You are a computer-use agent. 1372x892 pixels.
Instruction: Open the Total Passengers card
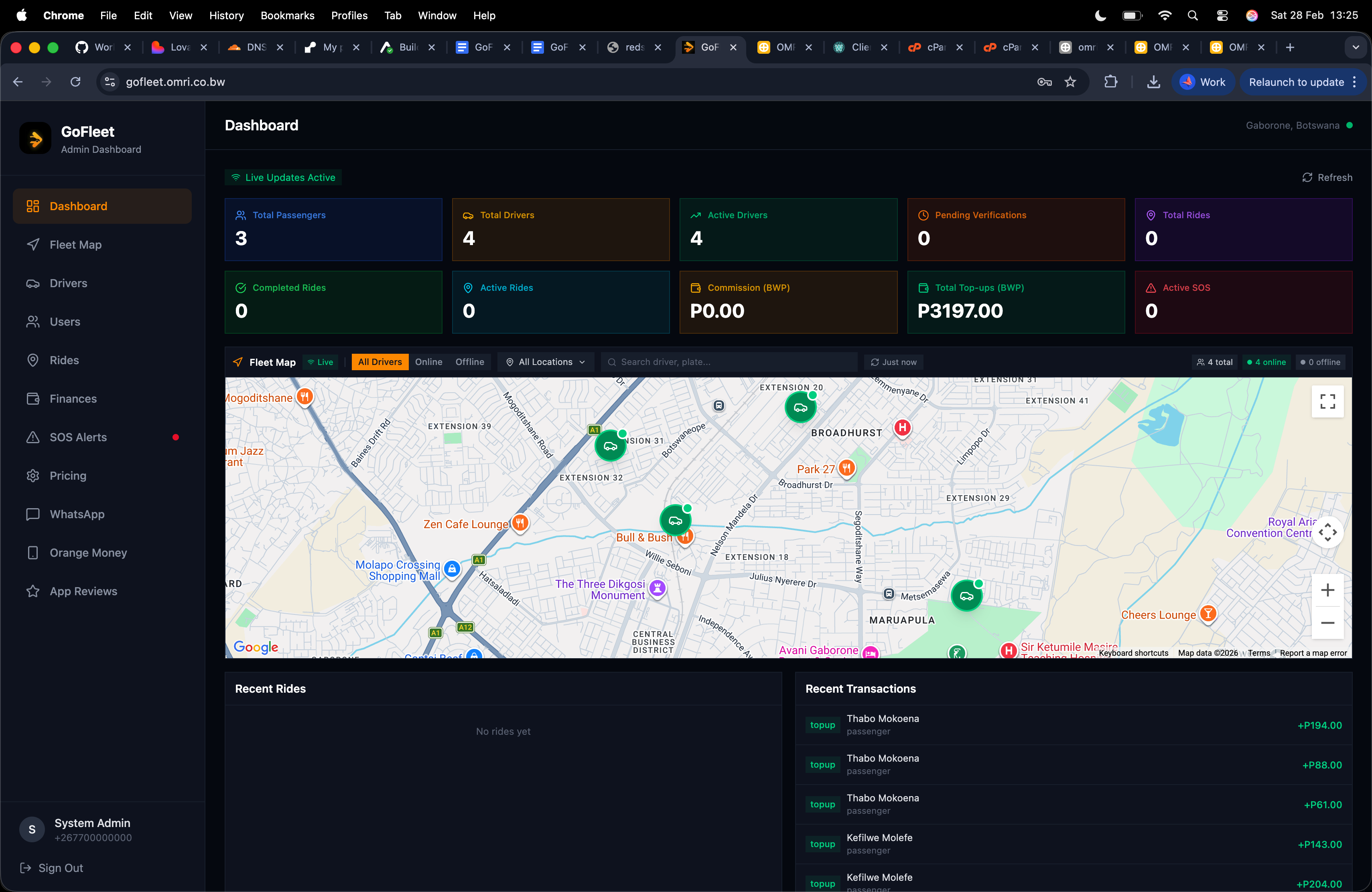(333, 229)
